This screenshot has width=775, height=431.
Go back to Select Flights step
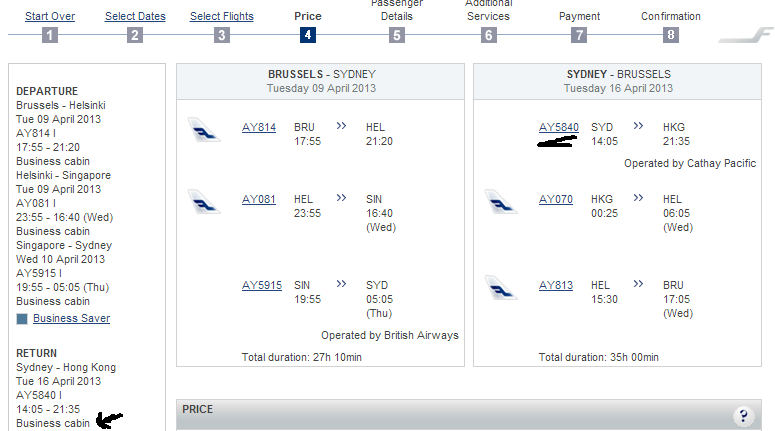pos(221,16)
